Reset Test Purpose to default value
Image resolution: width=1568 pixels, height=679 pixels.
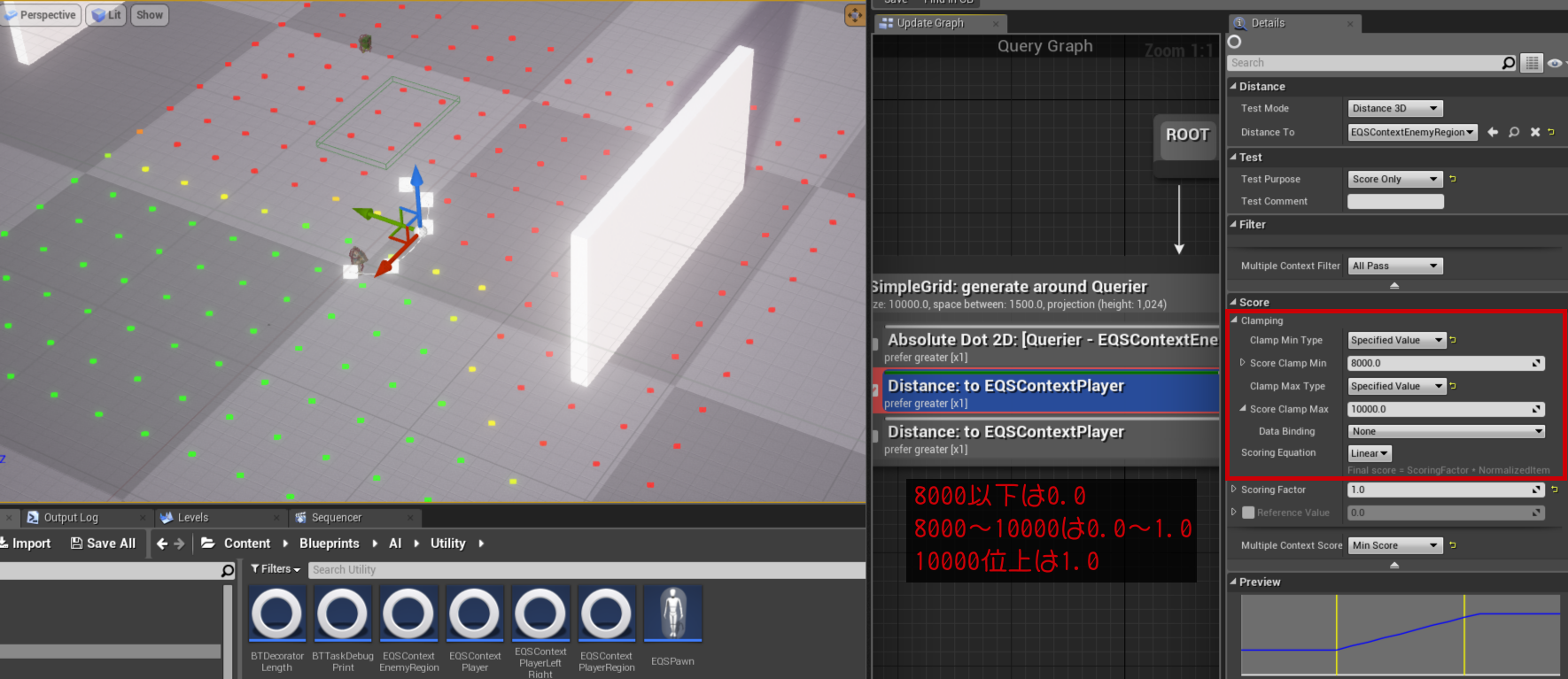point(1453,179)
